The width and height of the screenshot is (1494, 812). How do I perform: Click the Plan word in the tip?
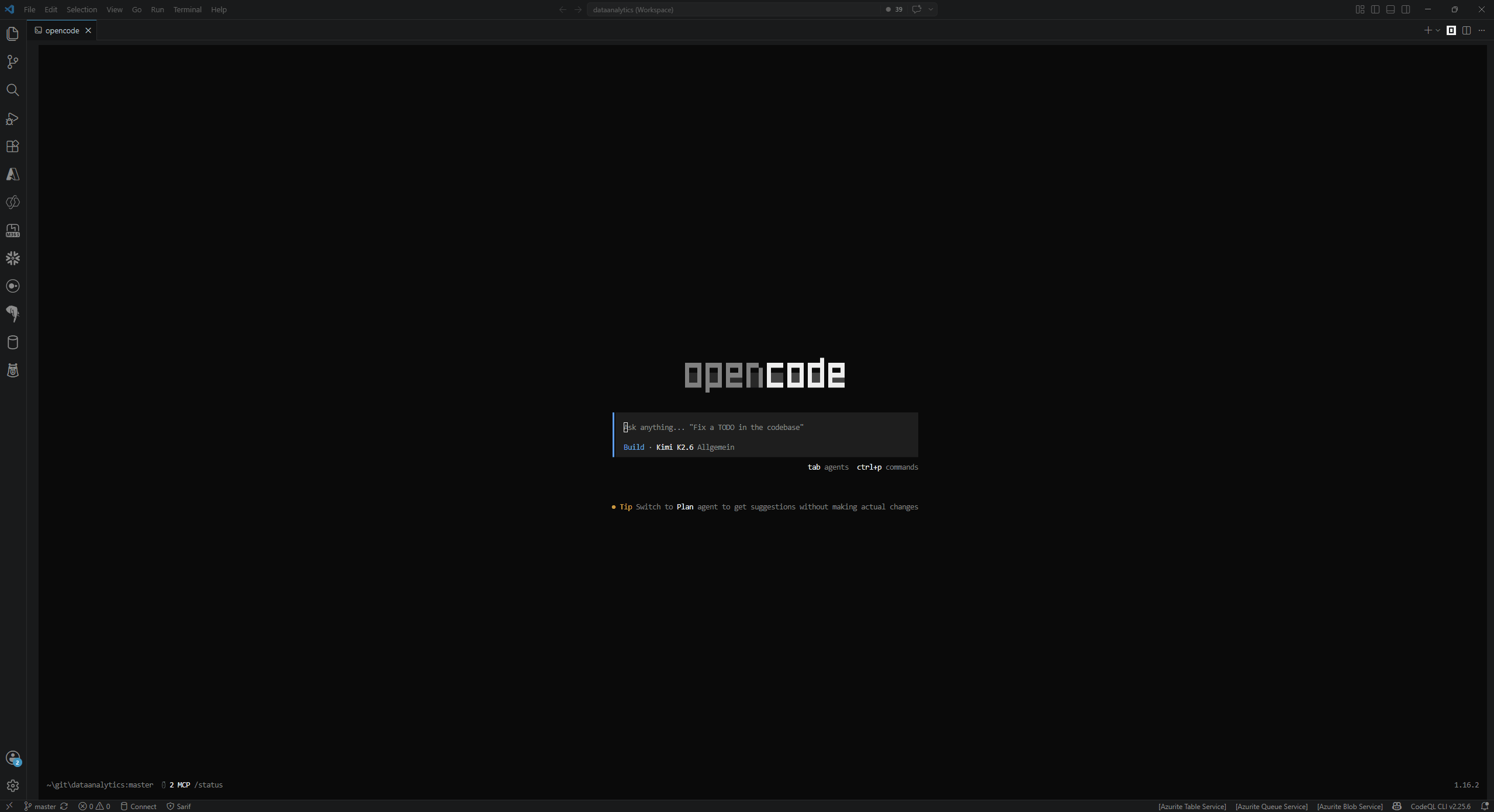(685, 506)
